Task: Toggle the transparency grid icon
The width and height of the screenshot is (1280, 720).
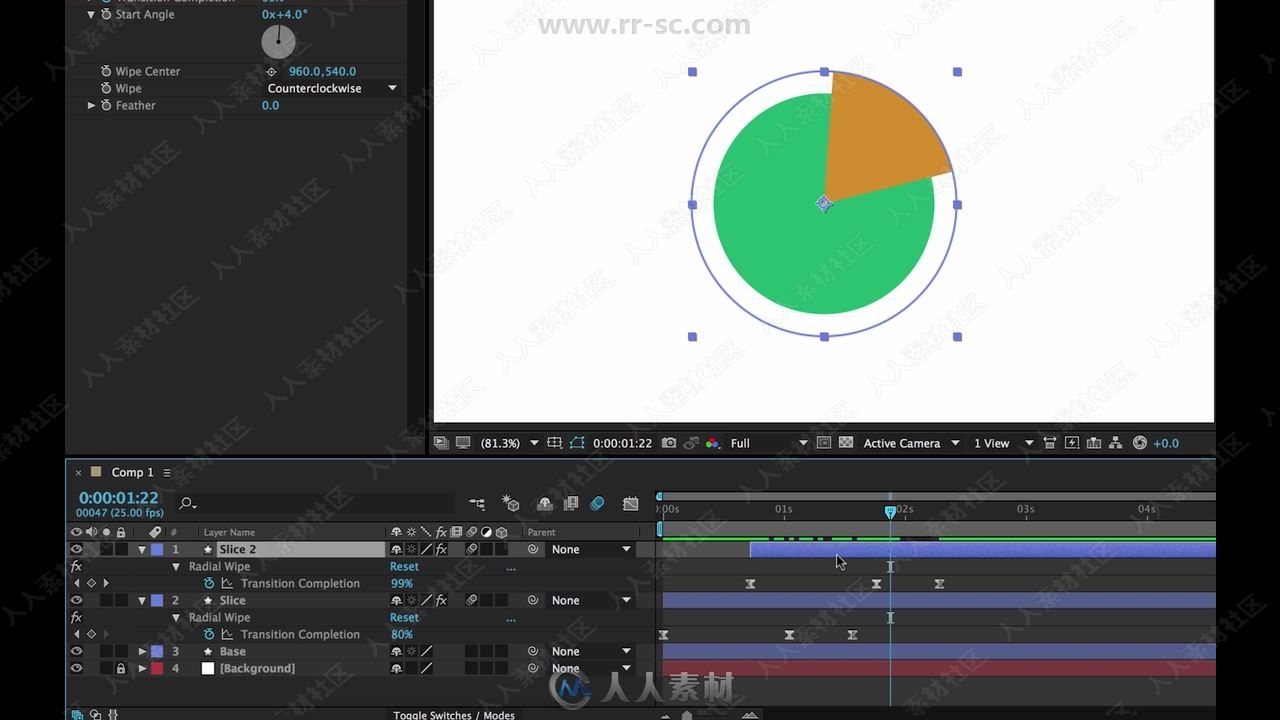Action: tap(846, 443)
